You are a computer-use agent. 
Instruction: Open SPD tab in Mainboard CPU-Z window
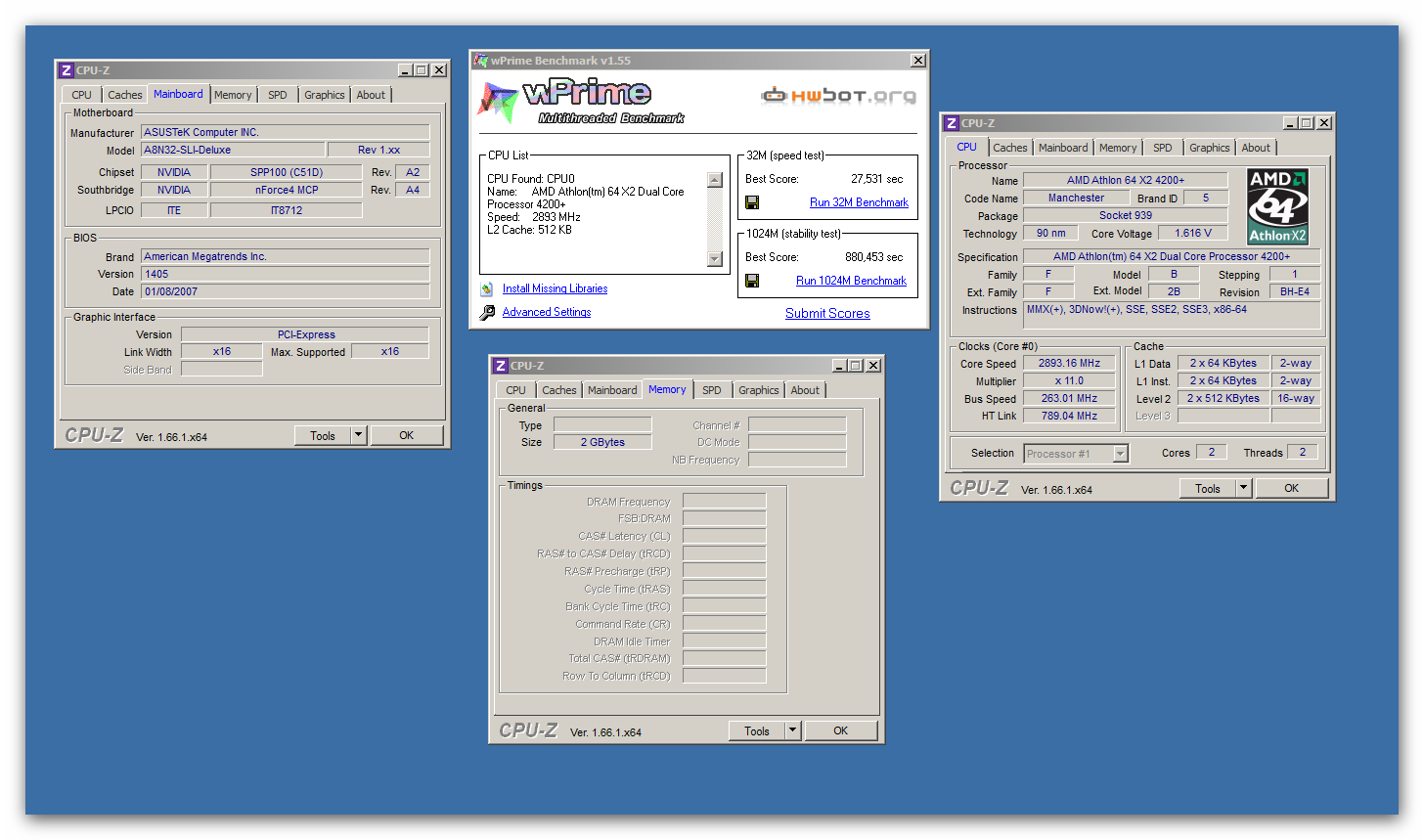point(278,95)
